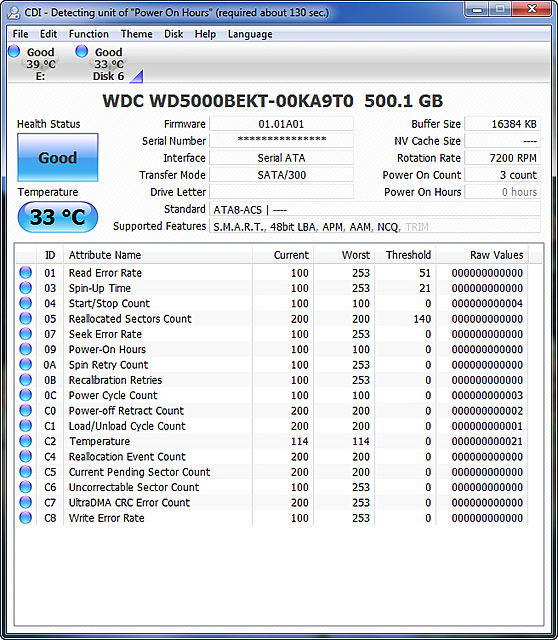Image resolution: width=558 pixels, height=640 pixels.
Task: Click the NV Cache Size field
Action: 502,141
